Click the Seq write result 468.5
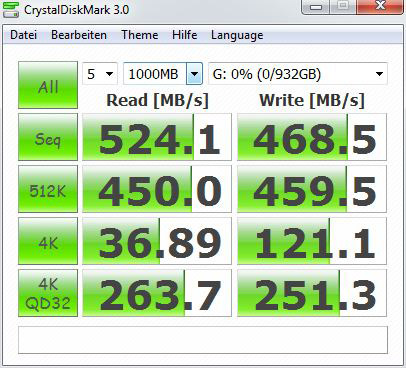Image resolution: width=406 pixels, height=368 pixels. coord(312,137)
